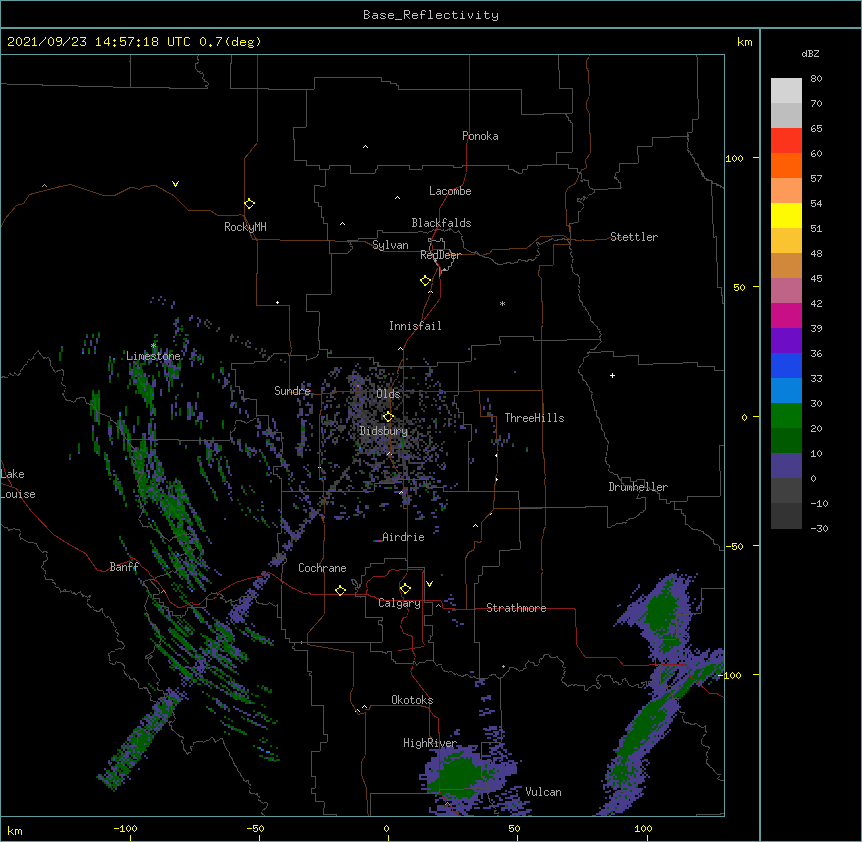This screenshot has height=842, width=862.
Task: Click the Lake Louise label
Action: 18,484
